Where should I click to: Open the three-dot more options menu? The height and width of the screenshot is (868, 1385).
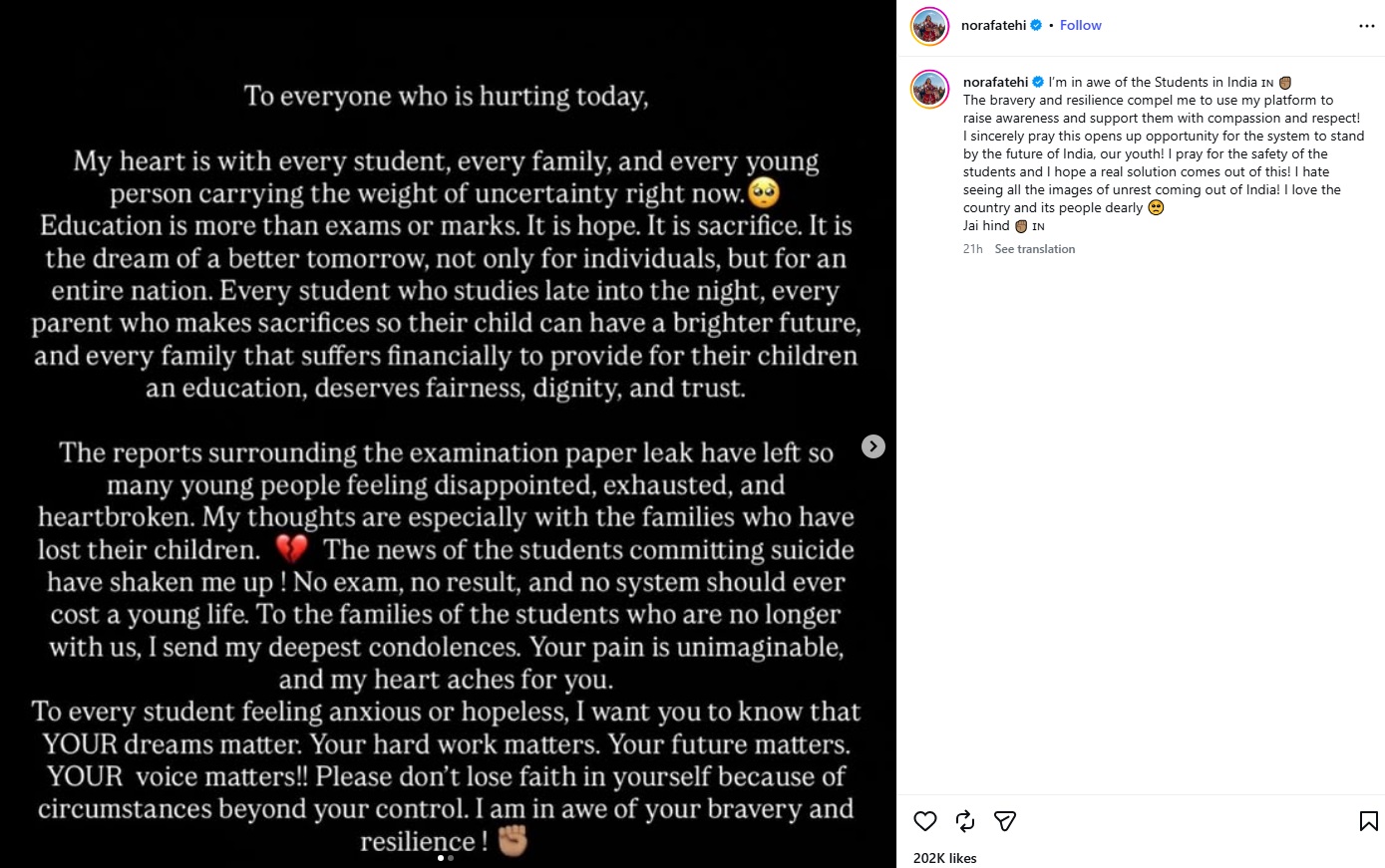pyautogui.click(x=1367, y=26)
